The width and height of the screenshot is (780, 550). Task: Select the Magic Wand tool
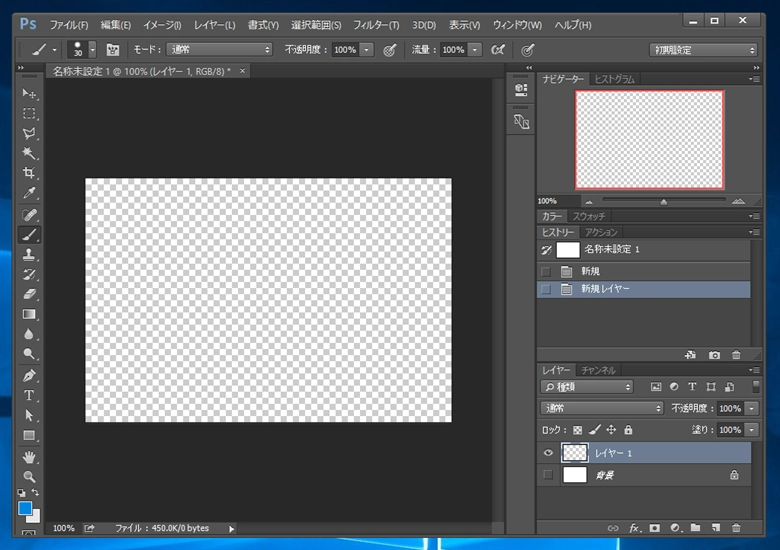click(x=29, y=153)
